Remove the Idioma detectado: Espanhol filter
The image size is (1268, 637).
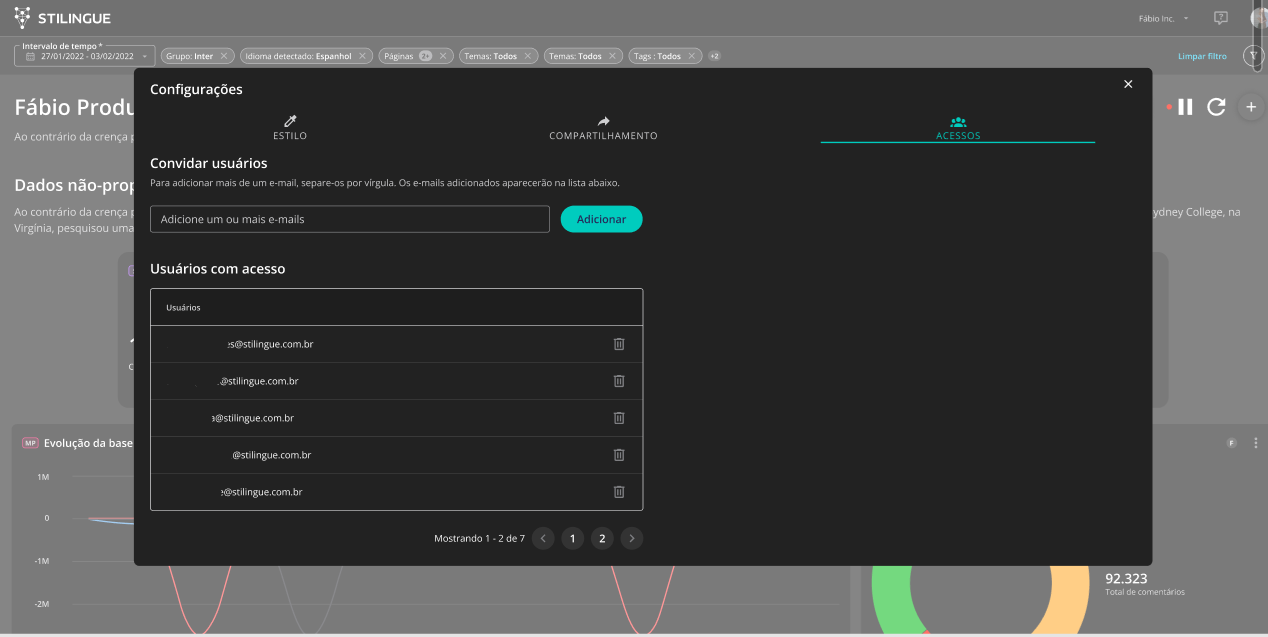tap(362, 56)
